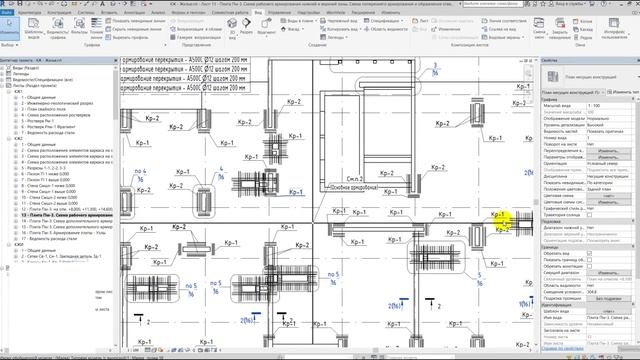Switch to the Structure (Конструкция) ribbon tab
Viewport: 640px width, 360px height.
point(59,13)
